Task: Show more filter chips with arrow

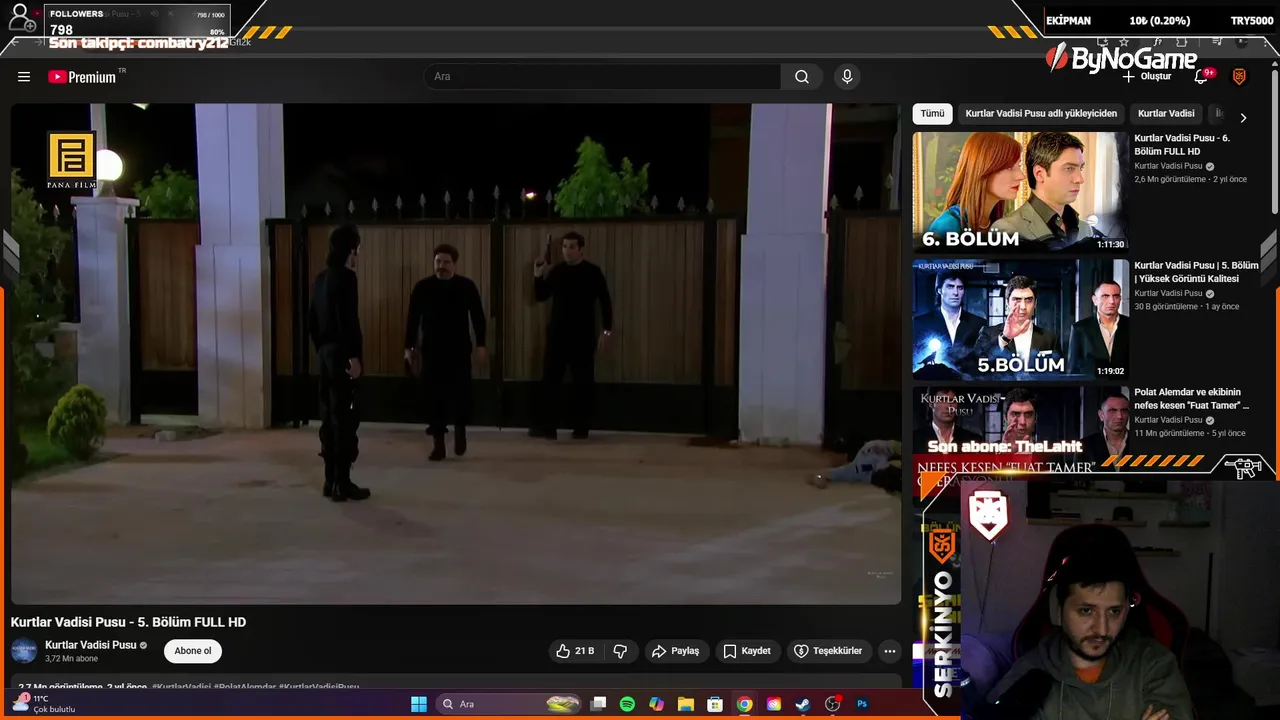Action: tap(1243, 117)
